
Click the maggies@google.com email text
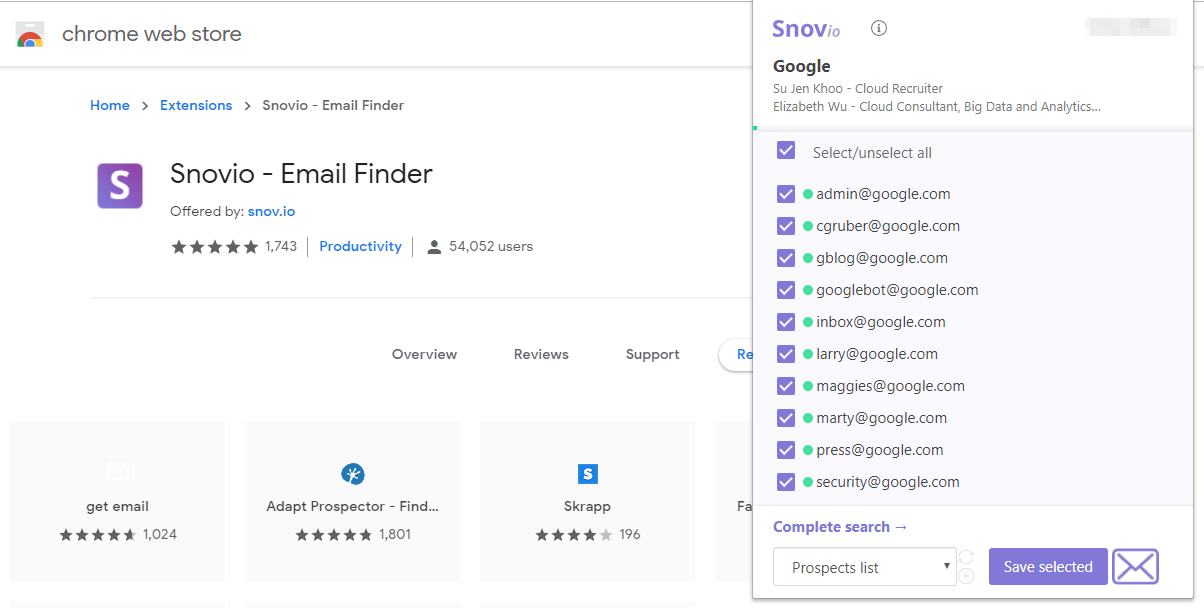pos(890,386)
